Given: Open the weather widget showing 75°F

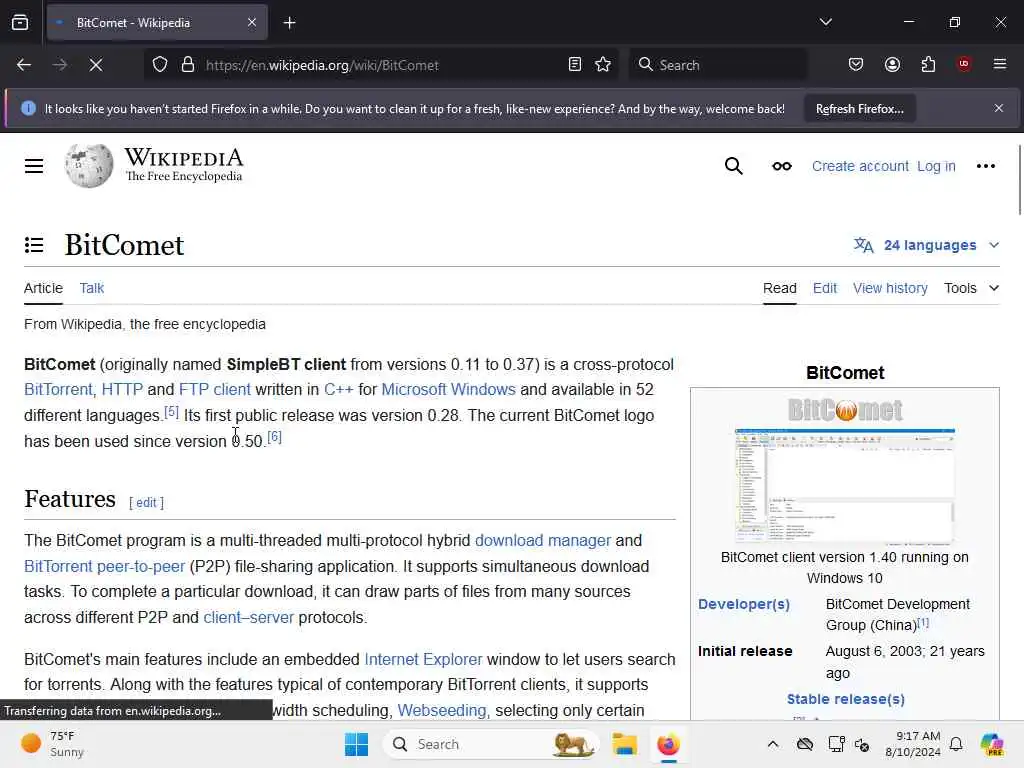Looking at the screenshot, I should (52, 744).
